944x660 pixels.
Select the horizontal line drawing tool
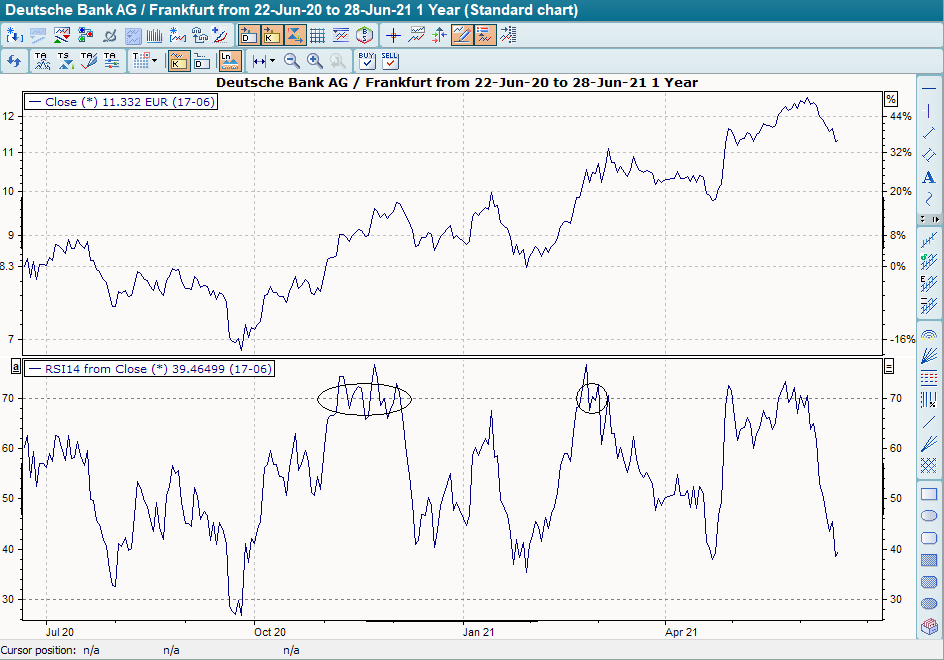(x=928, y=89)
